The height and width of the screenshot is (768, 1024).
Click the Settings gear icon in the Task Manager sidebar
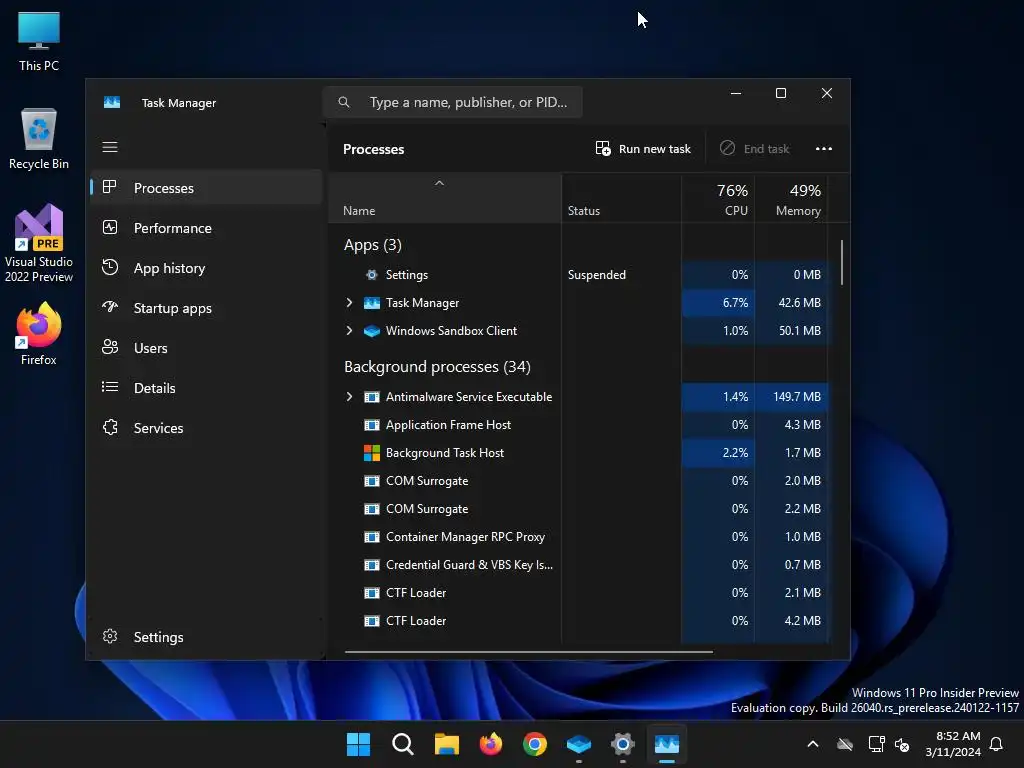click(x=110, y=636)
